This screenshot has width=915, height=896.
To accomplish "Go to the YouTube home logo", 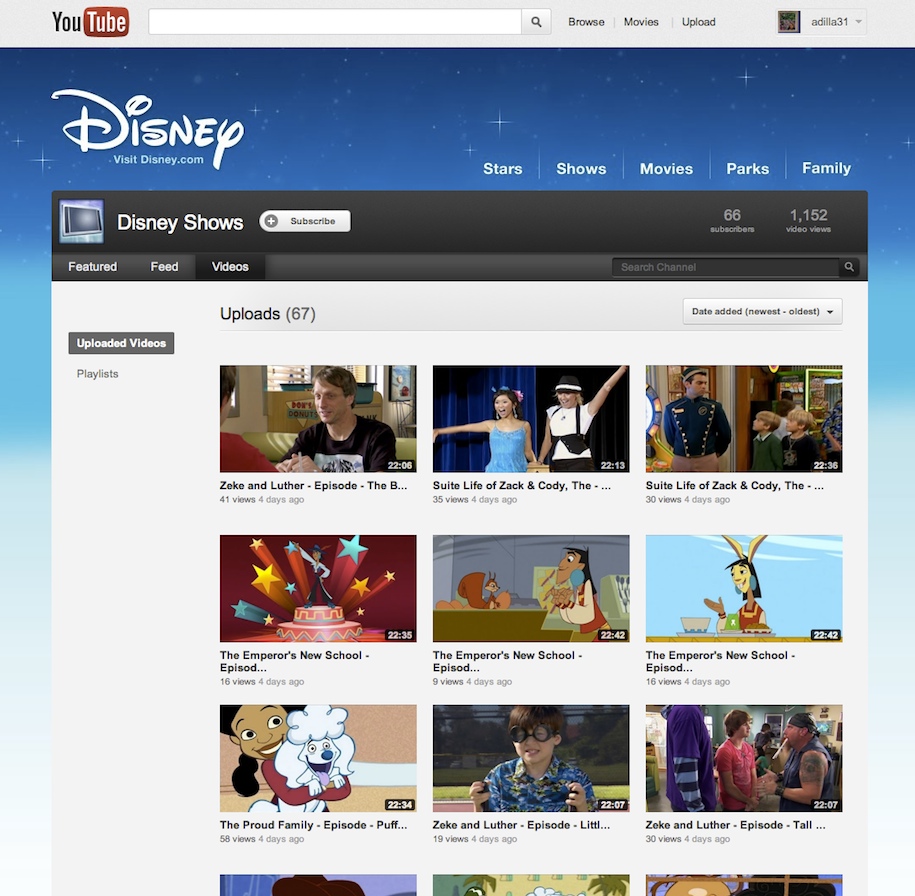I will [x=90, y=22].
